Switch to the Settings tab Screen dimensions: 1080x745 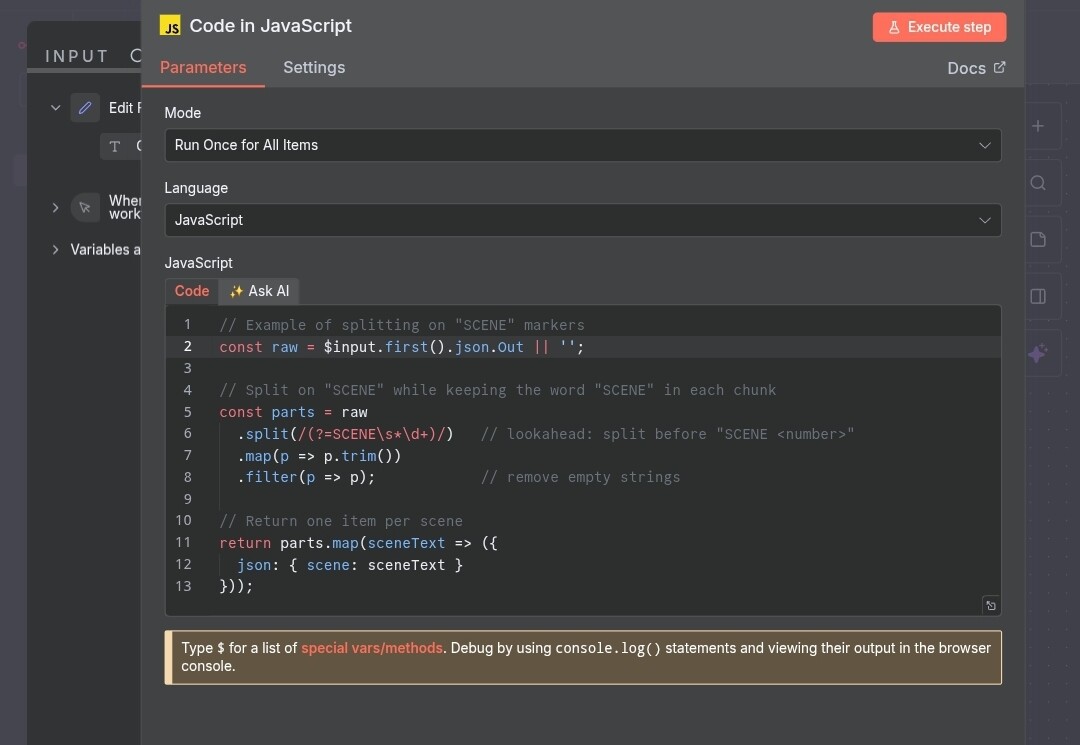pyautogui.click(x=314, y=68)
